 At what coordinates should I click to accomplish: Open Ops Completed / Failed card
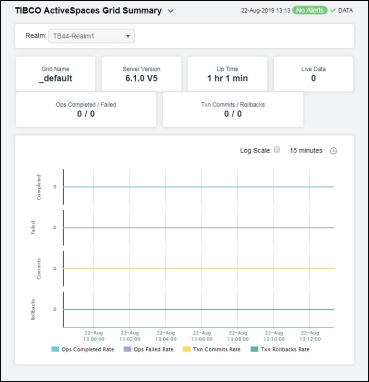tap(86, 110)
